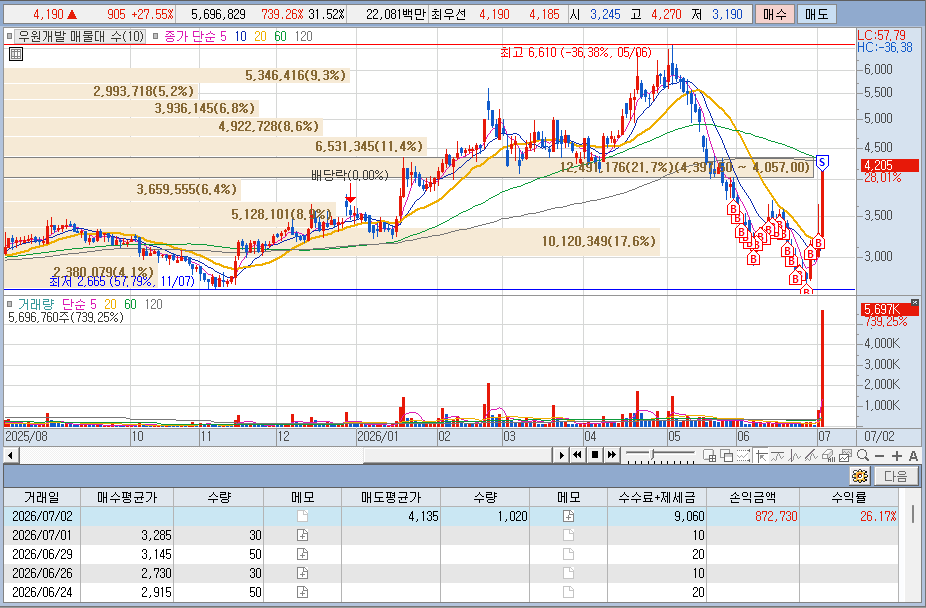This screenshot has height=608, width=926.
Task: Click the eraser tool icon
Action: (829, 456)
